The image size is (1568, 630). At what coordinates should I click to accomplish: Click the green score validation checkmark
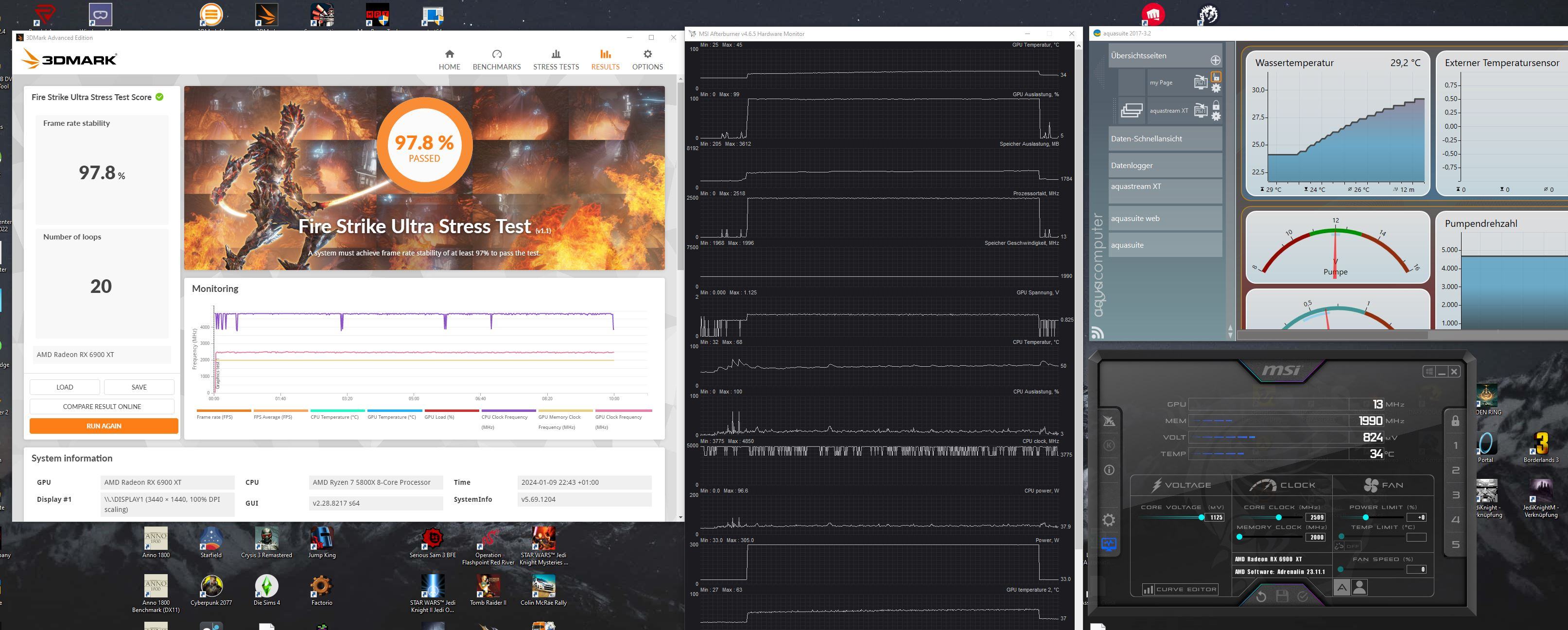(159, 97)
